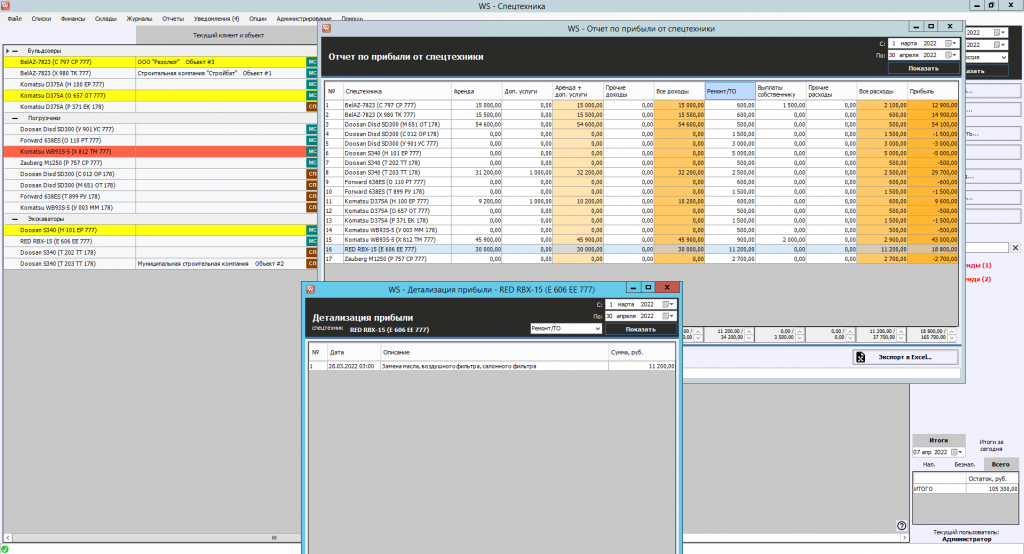
Task: Open the Отчеты menu
Action: (x=173, y=19)
